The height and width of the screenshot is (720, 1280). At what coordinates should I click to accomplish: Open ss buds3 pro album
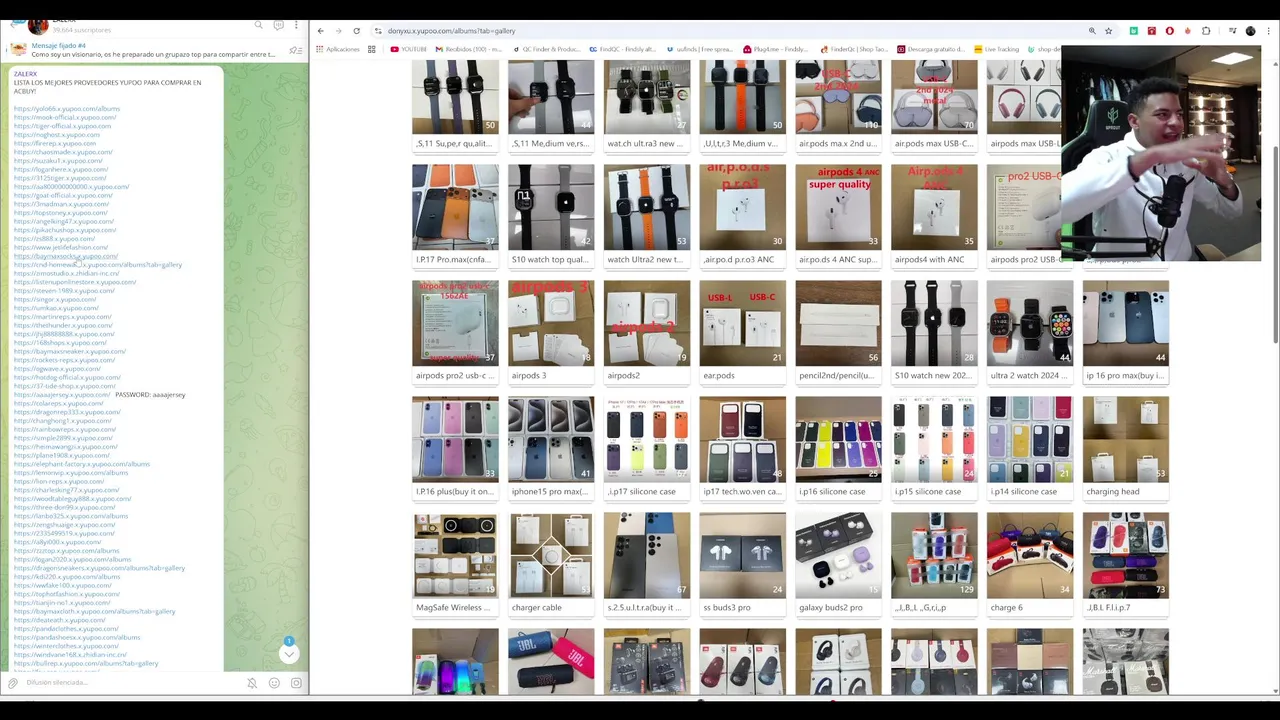742,563
